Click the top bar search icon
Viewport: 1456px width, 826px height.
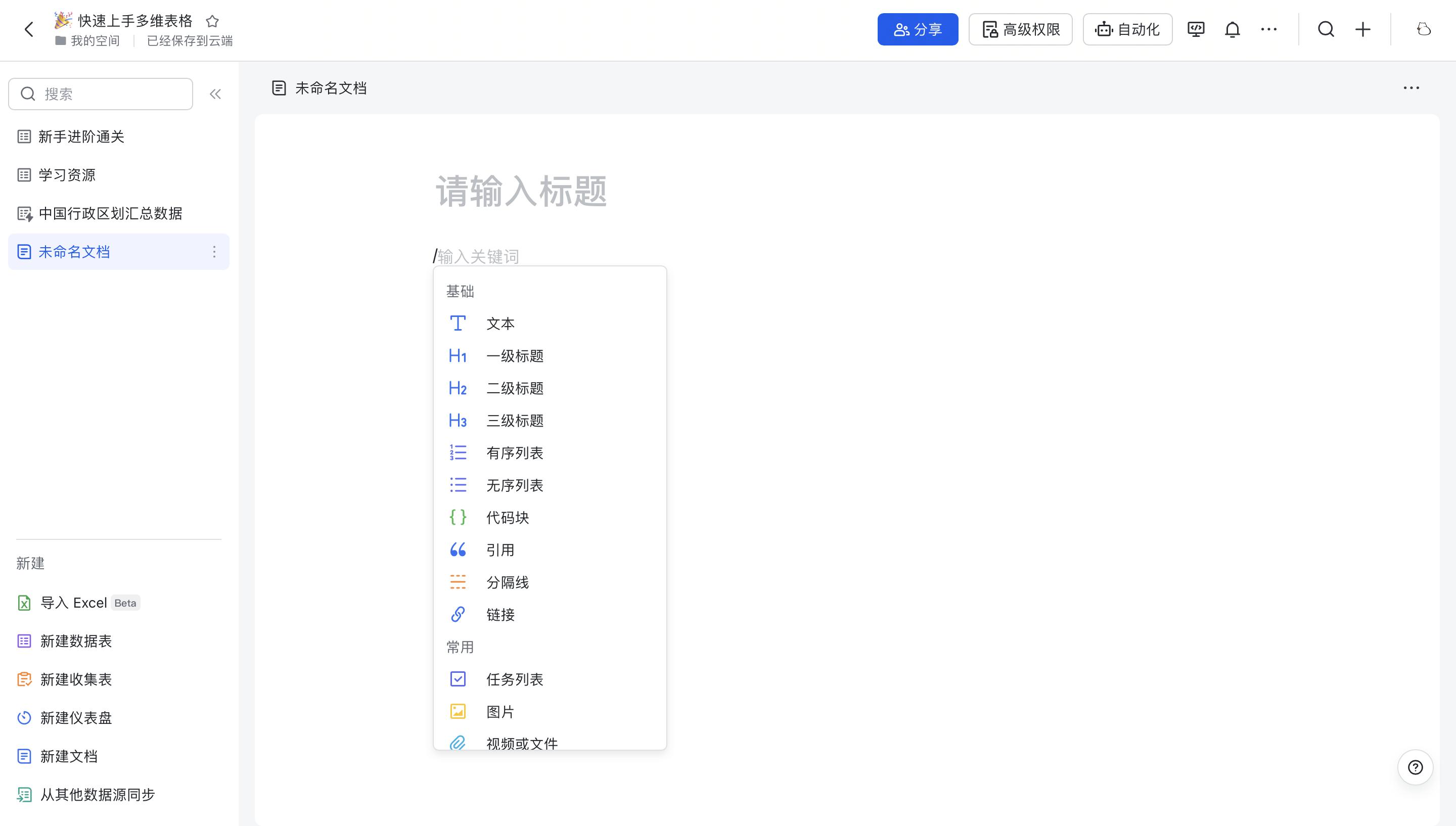click(1326, 29)
